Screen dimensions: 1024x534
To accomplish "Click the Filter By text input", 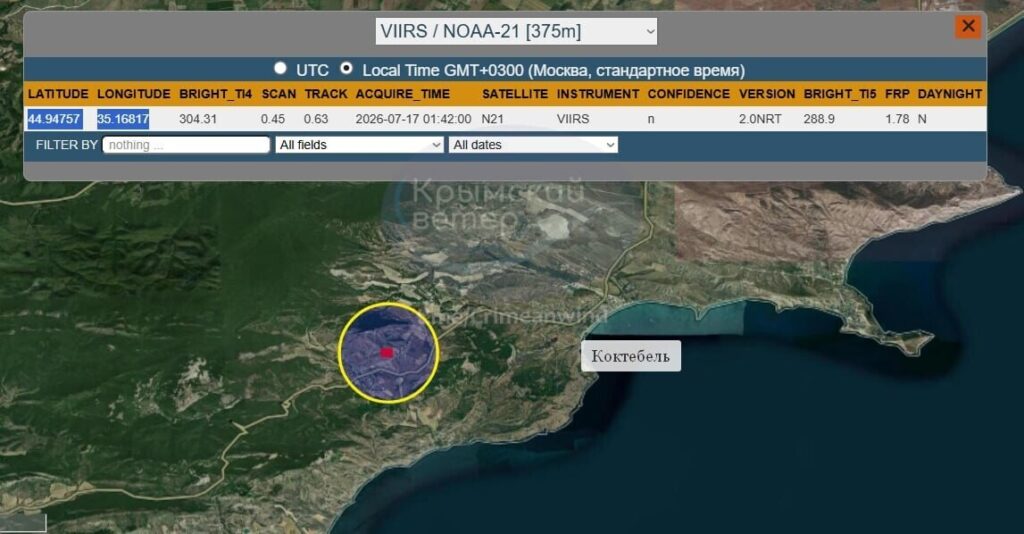I will point(186,145).
